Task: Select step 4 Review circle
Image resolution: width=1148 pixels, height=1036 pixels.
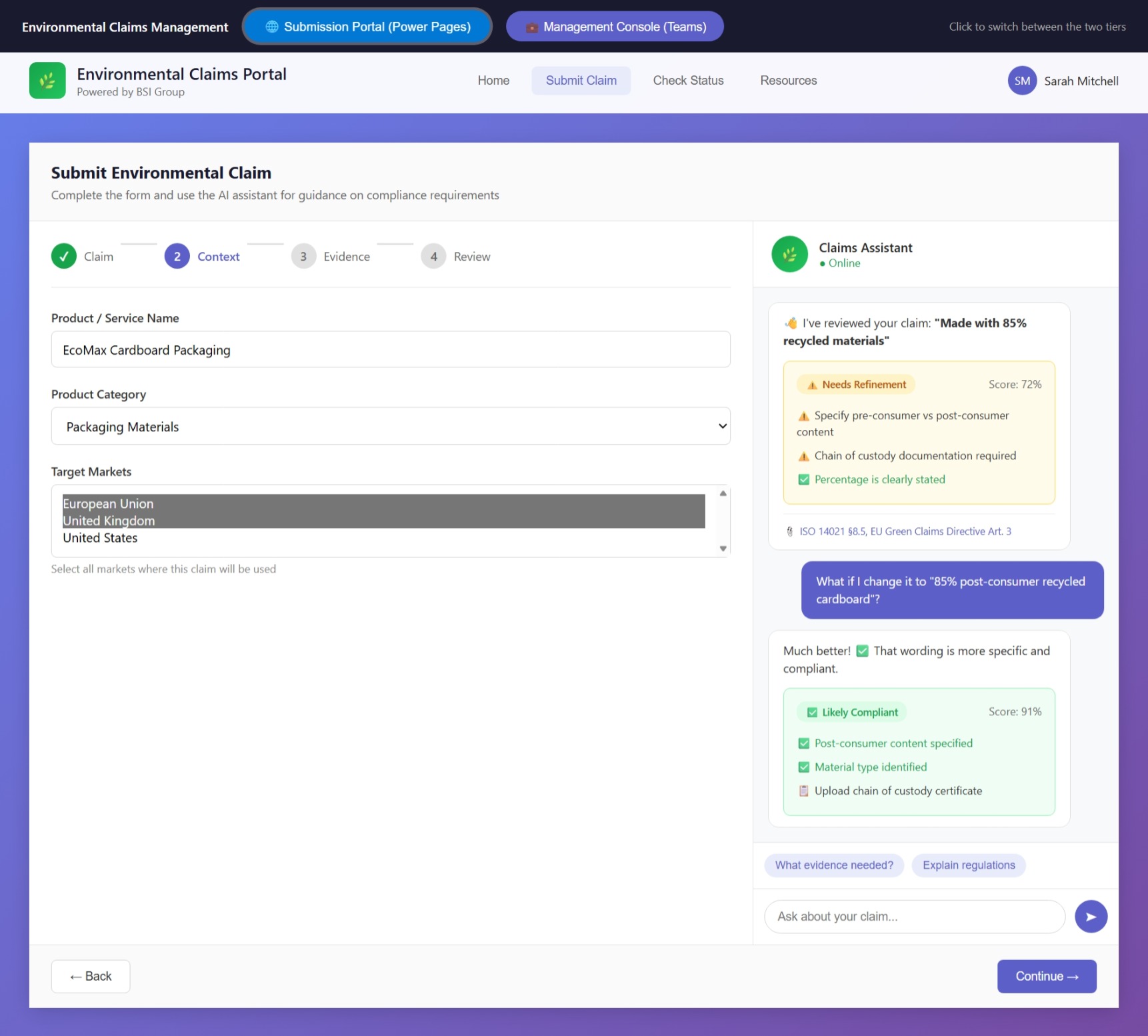Action: [433, 257]
